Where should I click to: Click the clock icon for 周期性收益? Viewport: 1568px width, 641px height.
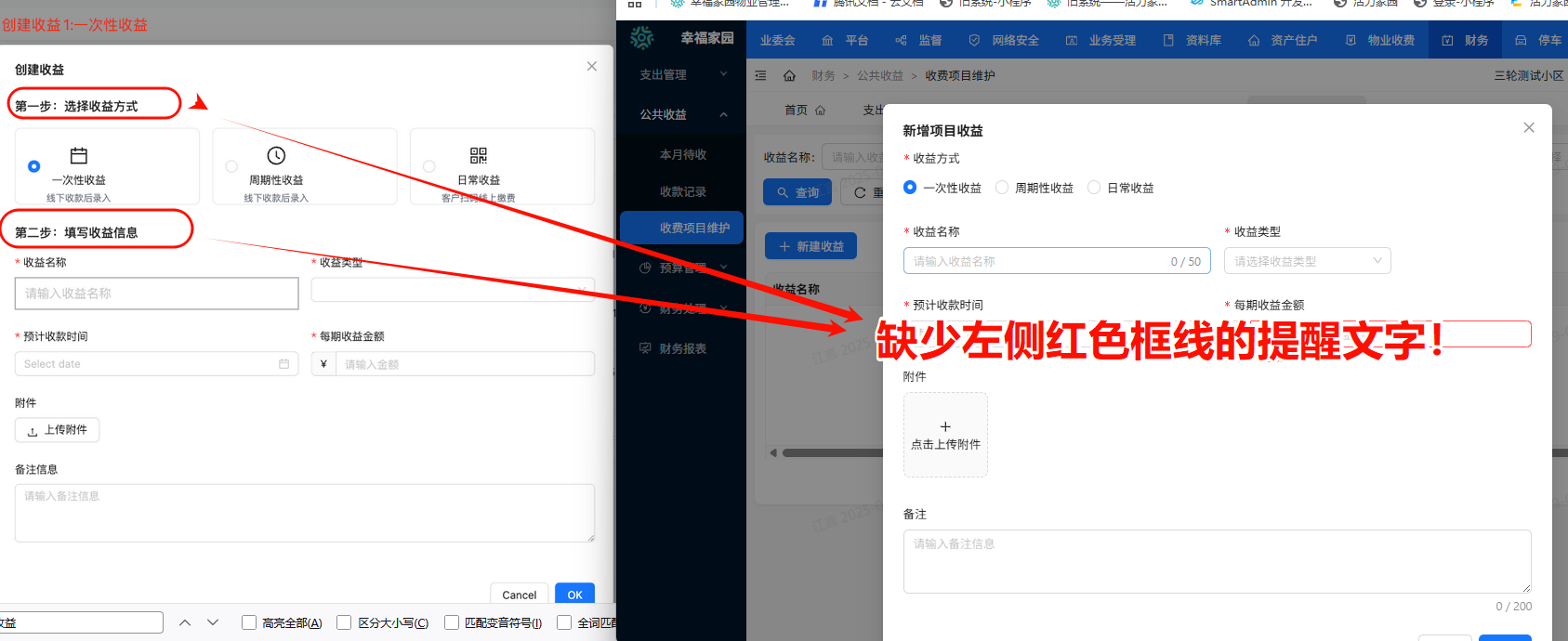(276, 155)
